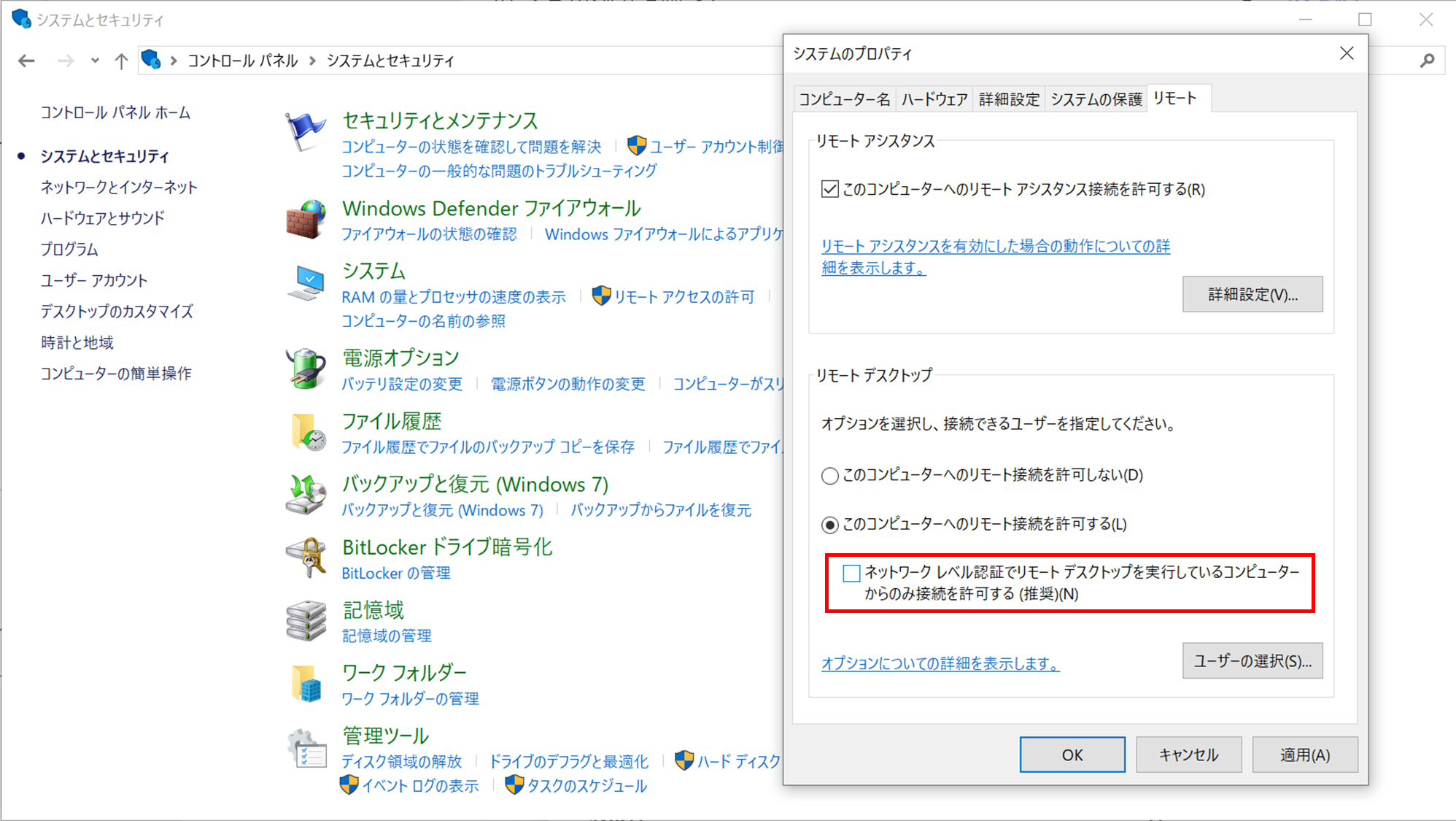Open the Storage Spaces (記憶域) drives icon
Image resolution: width=1456 pixels, height=821 pixels.
point(305,621)
